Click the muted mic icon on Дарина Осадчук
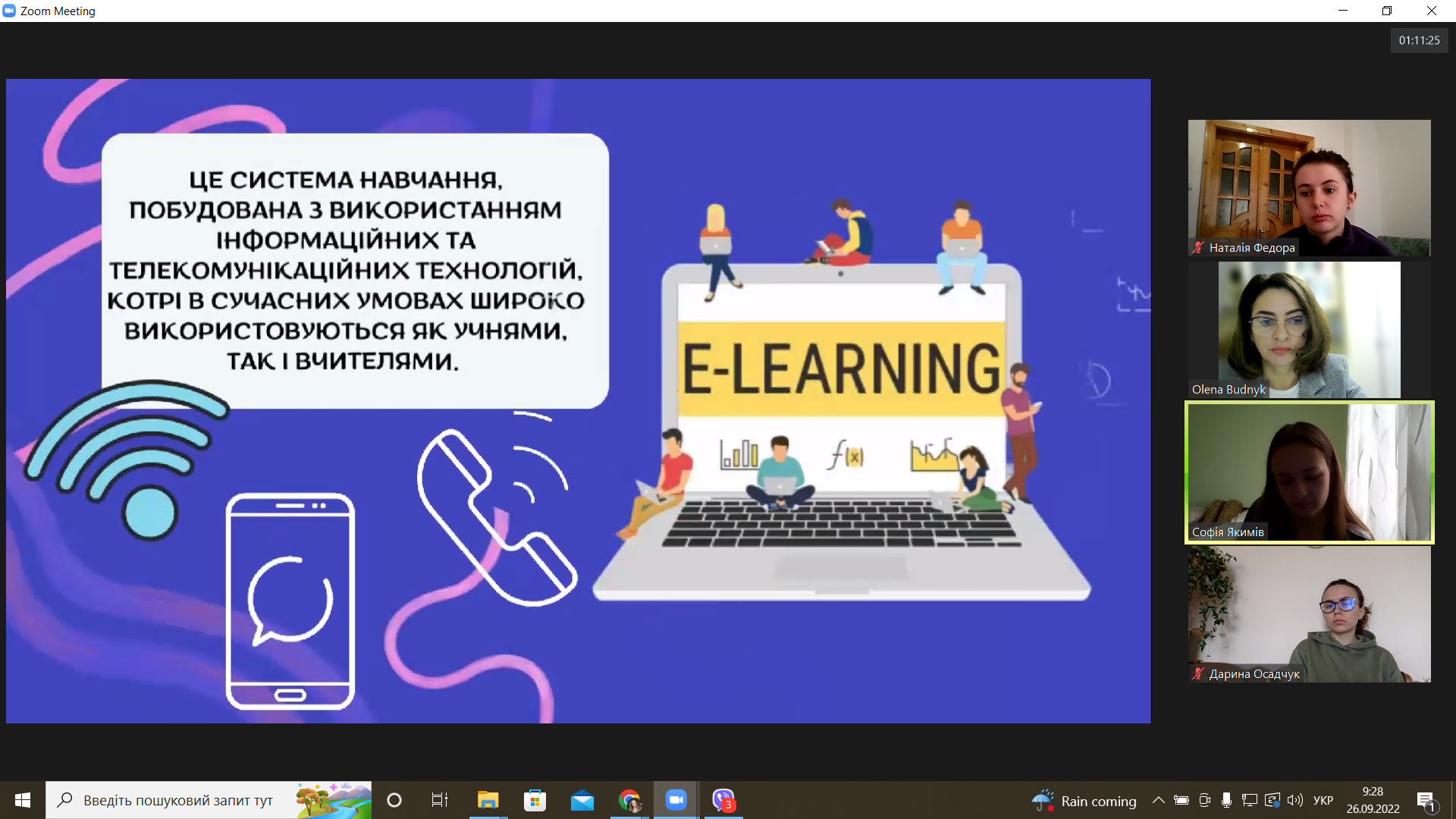 click(1198, 673)
